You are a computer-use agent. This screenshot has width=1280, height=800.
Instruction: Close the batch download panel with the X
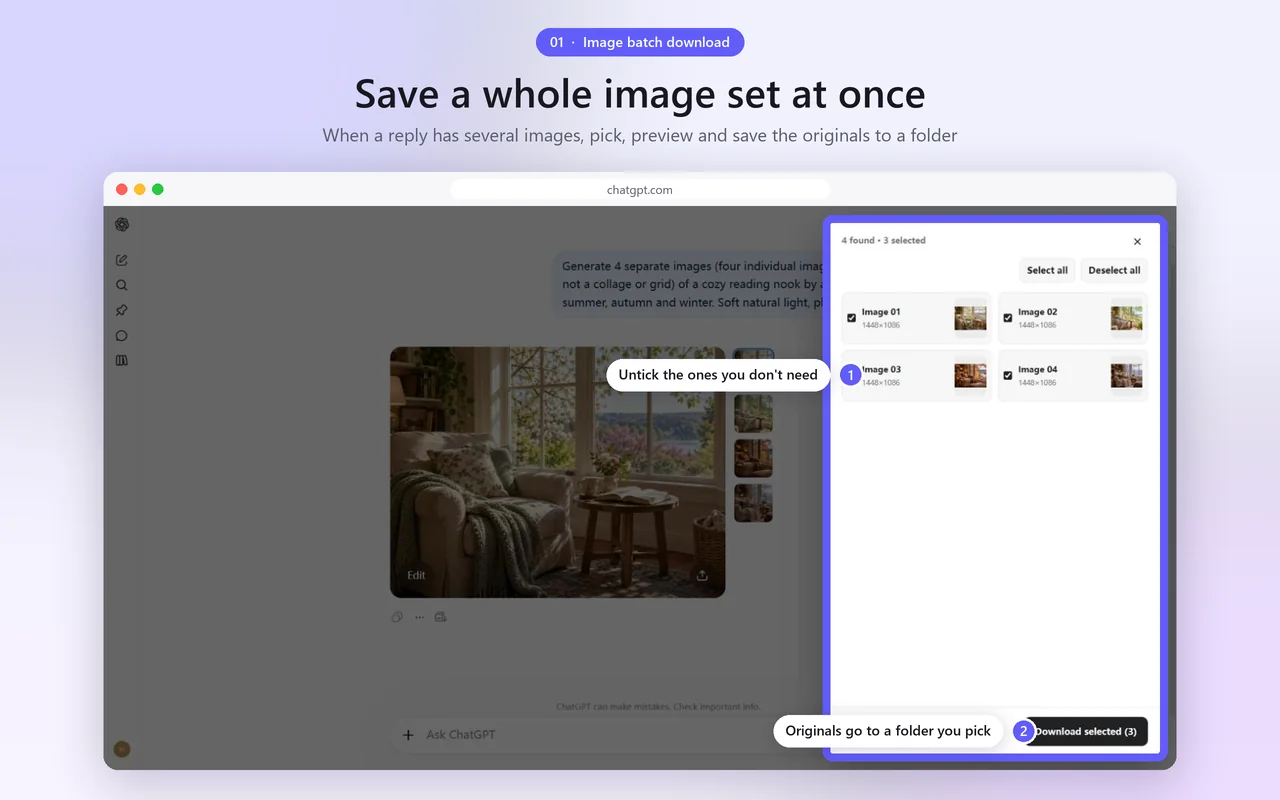(1137, 242)
